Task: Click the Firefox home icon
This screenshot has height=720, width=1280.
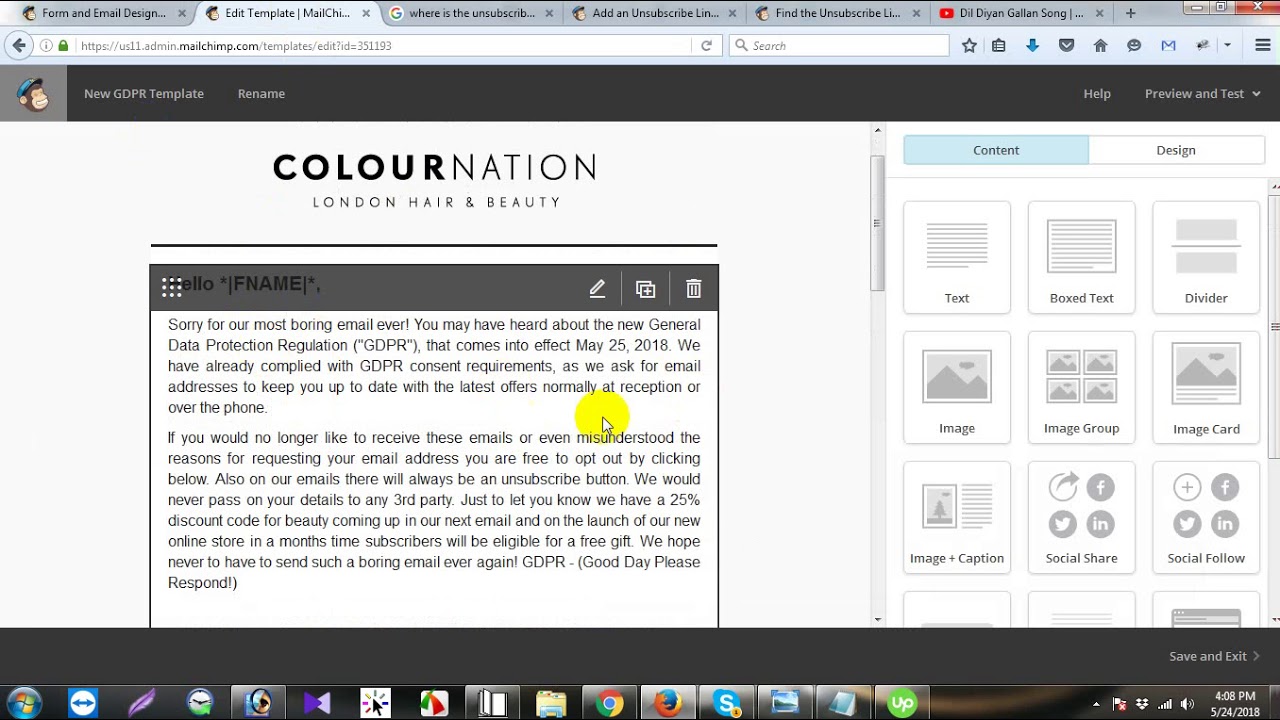Action: (1100, 45)
